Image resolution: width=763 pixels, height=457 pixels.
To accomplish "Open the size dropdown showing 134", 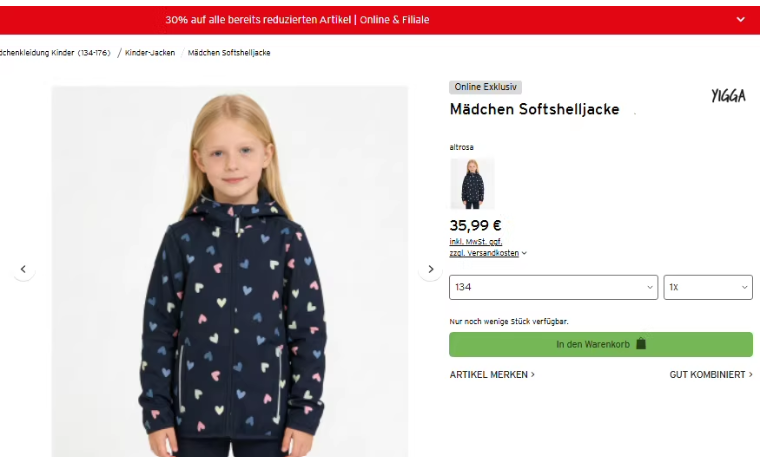I will 553,287.
